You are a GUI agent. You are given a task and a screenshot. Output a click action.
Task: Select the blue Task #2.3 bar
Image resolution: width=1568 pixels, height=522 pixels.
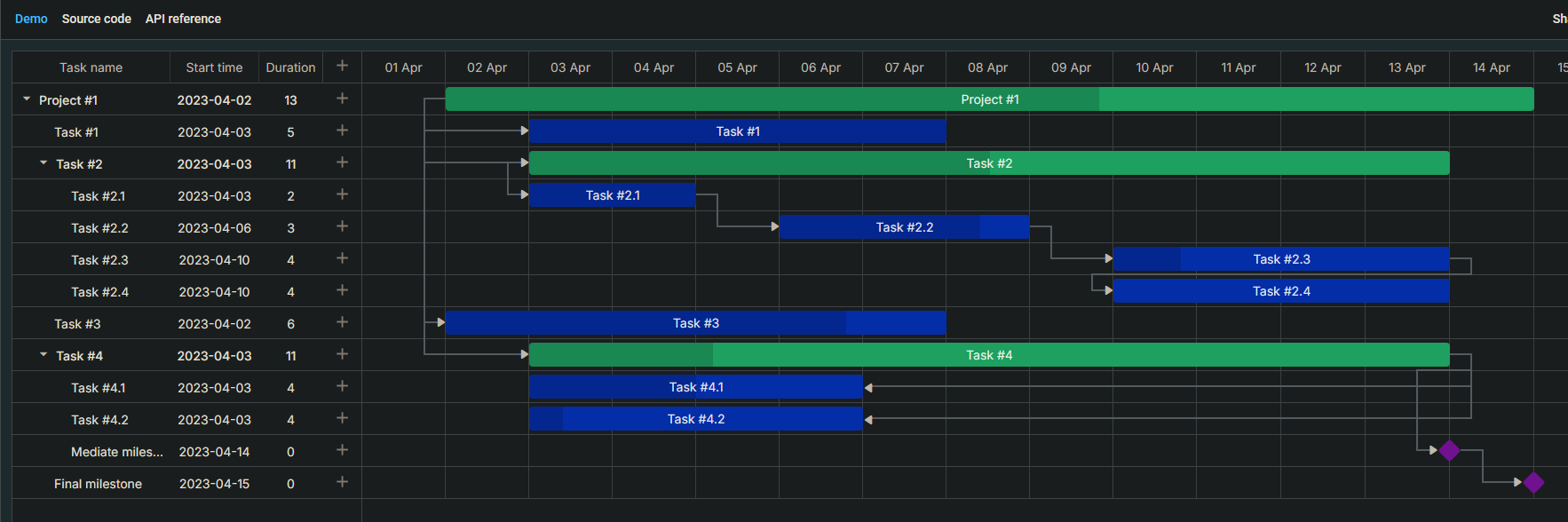pos(1280,259)
